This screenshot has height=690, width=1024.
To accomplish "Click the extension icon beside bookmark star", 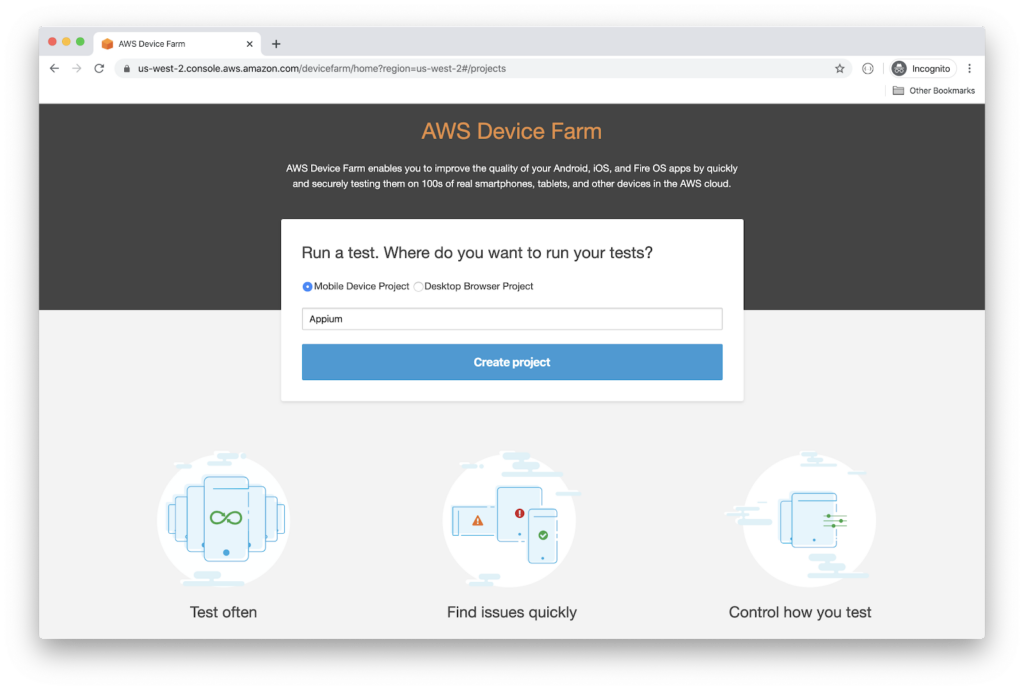I will [867, 69].
